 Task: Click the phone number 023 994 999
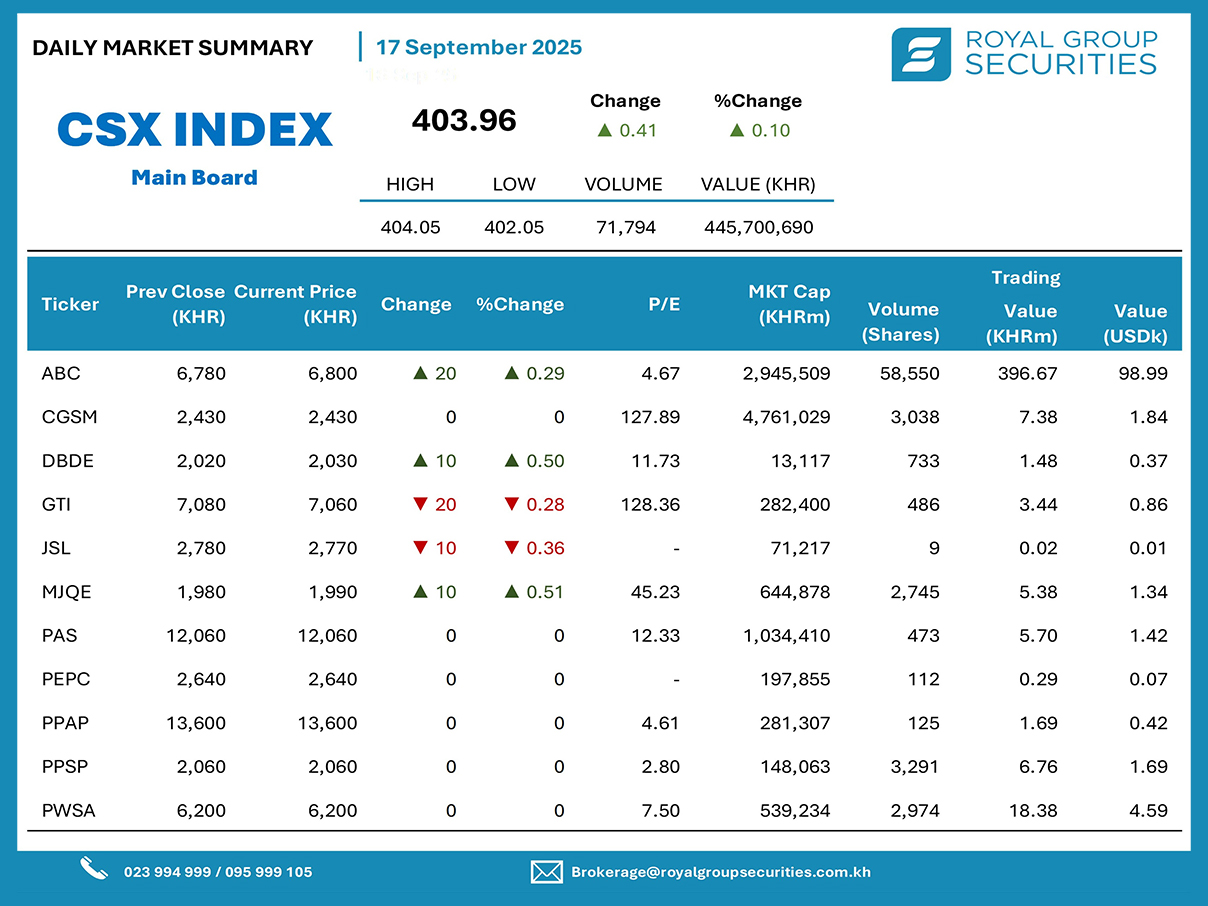(x=167, y=872)
